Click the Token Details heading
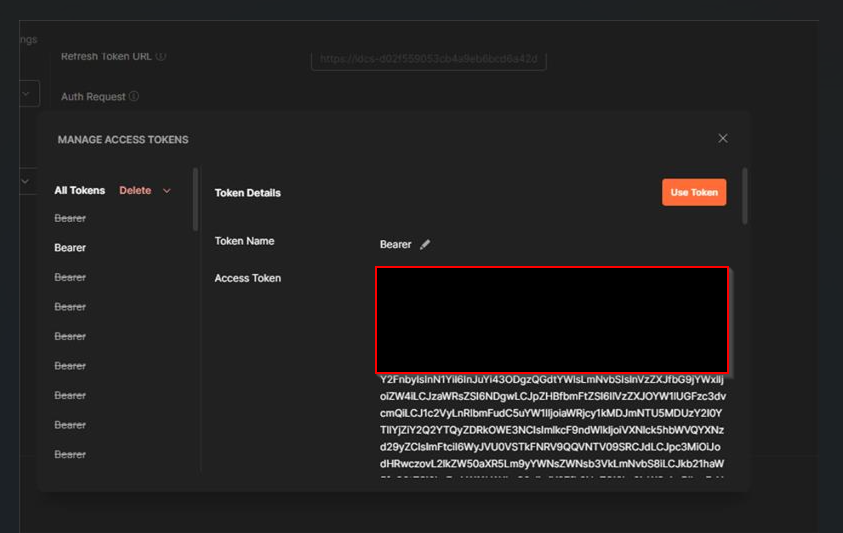The width and height of the screenshot is (843, 533). [247, 193]
